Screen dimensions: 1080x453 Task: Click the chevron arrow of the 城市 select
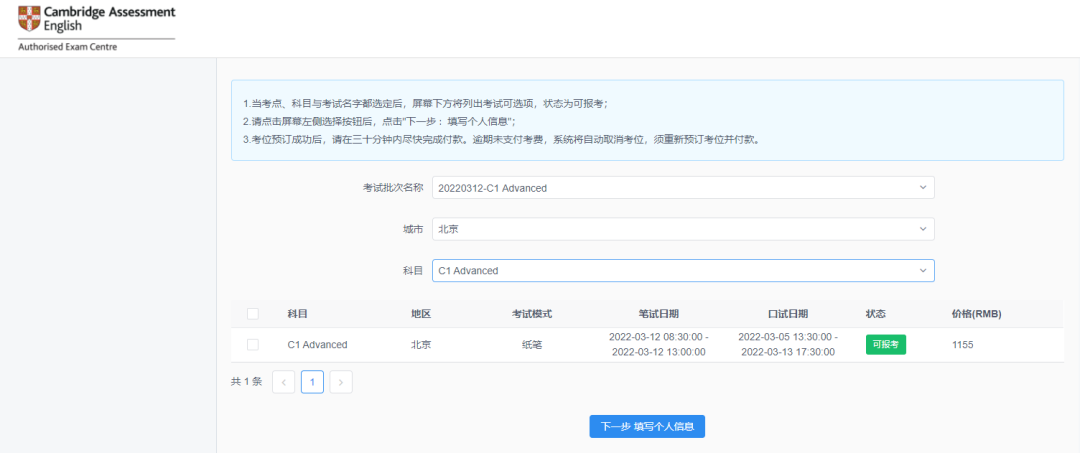coord(923,229)
